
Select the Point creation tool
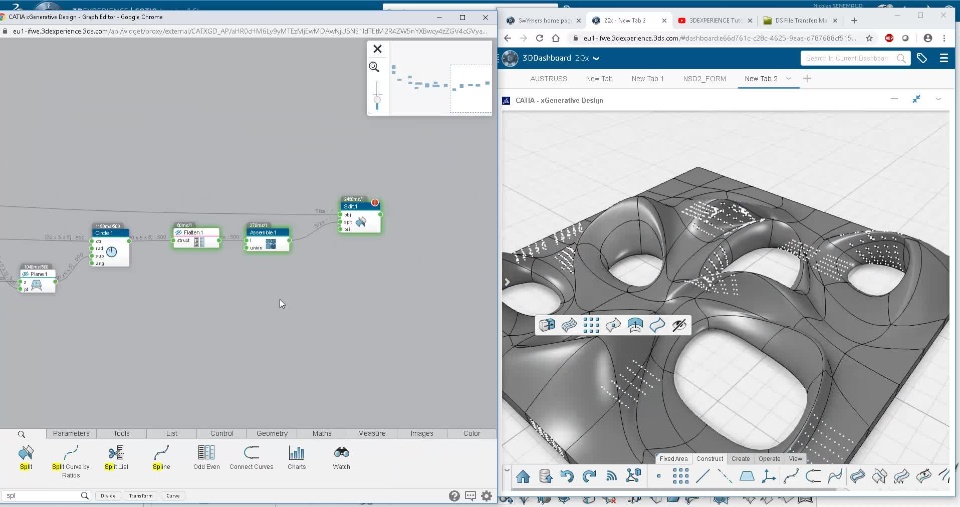659,476
